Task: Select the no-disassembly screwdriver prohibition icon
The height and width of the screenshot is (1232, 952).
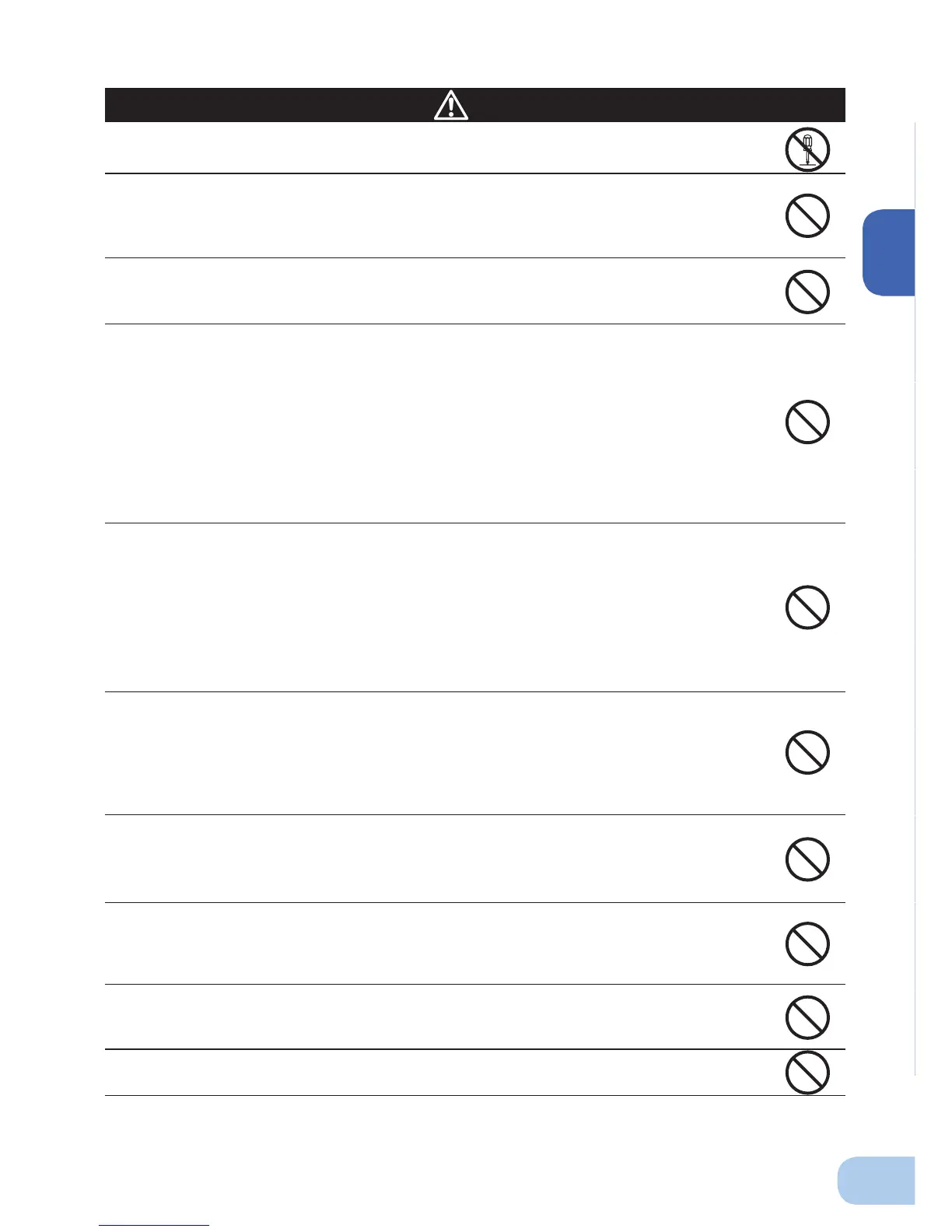Action: pyautogui.click(x=807, y=148)
